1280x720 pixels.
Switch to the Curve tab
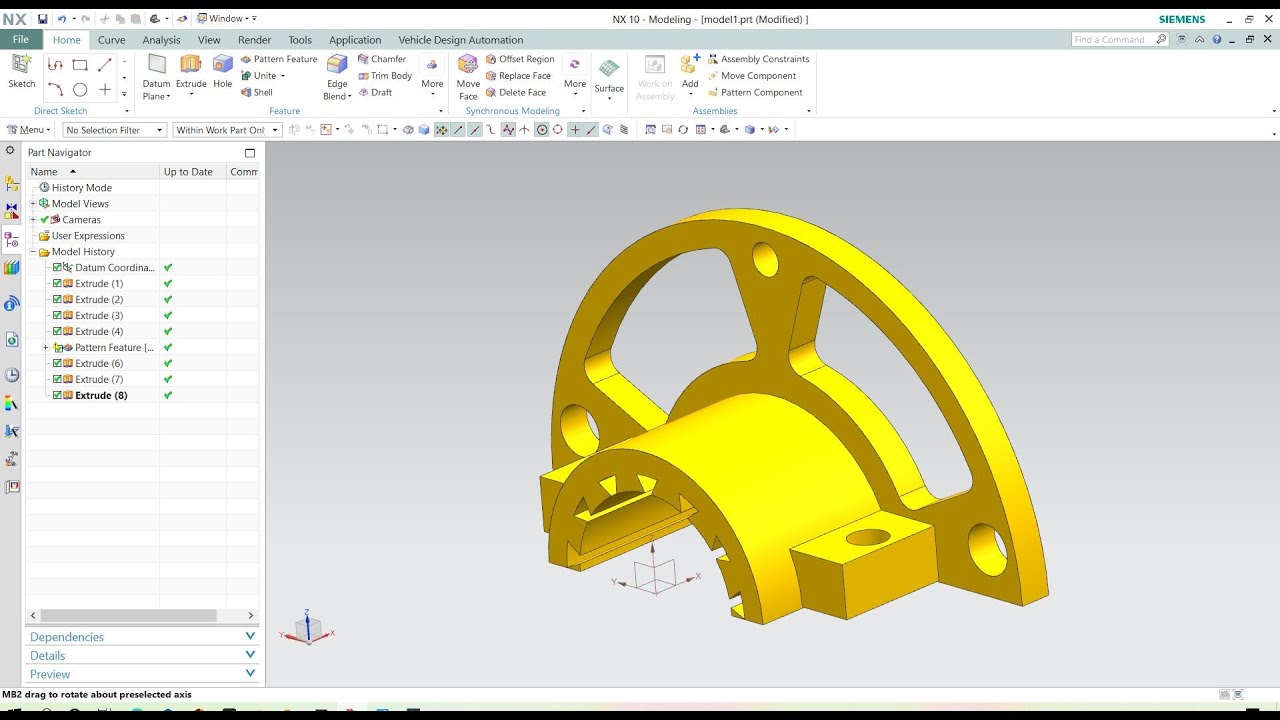(x=111, y=40)
